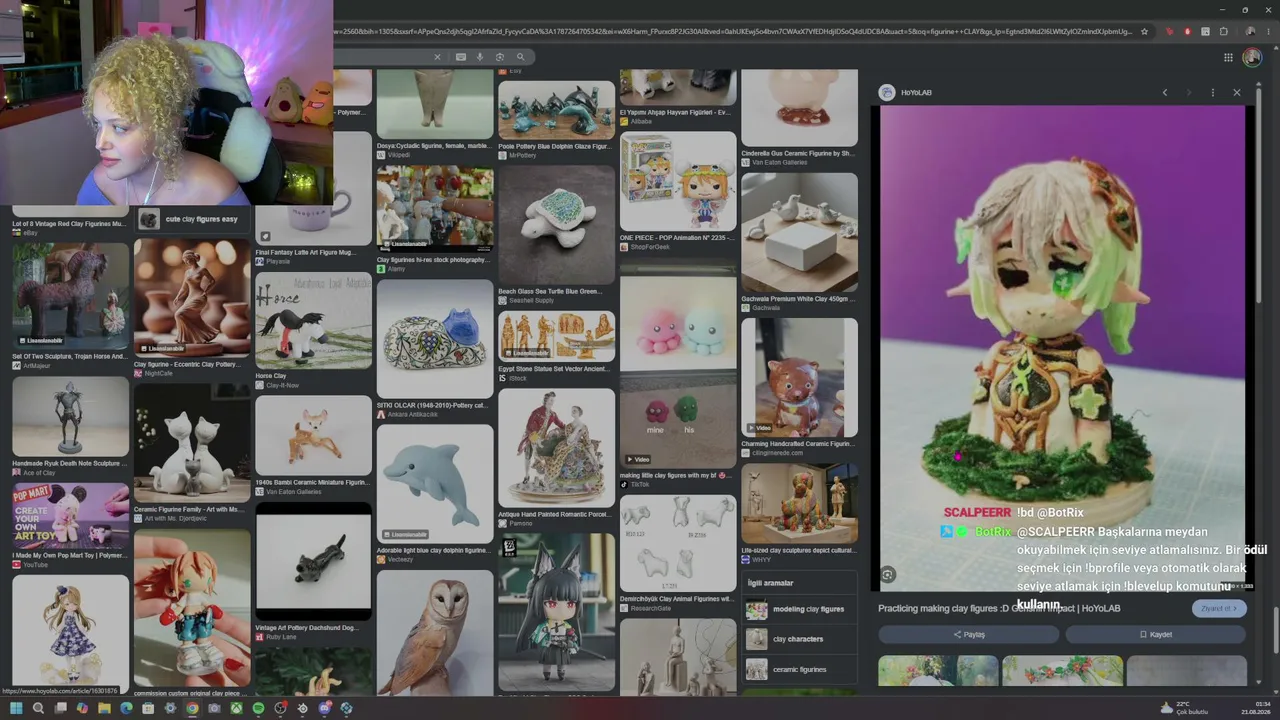
Task: Open the taskbar clock showing 01:34
Action: [1255, 708]
